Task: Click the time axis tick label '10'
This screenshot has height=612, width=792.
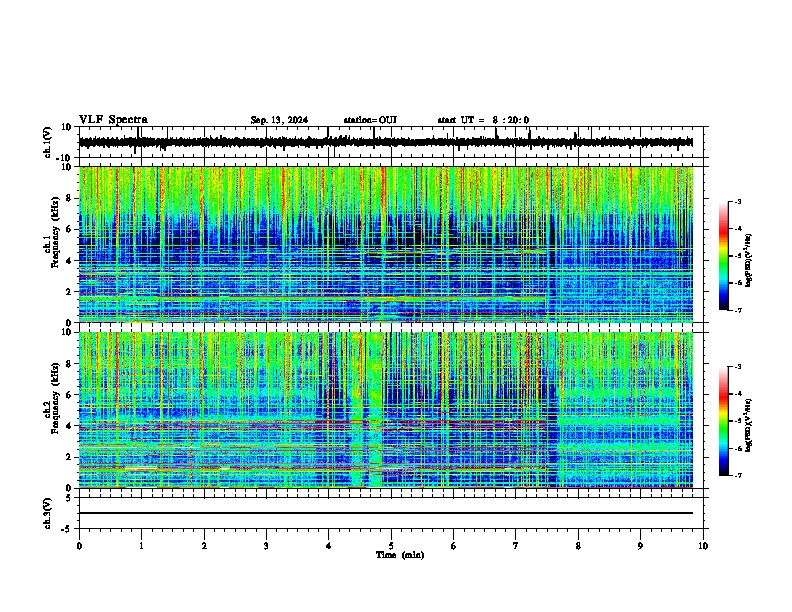Action: (x=703, y=546)
